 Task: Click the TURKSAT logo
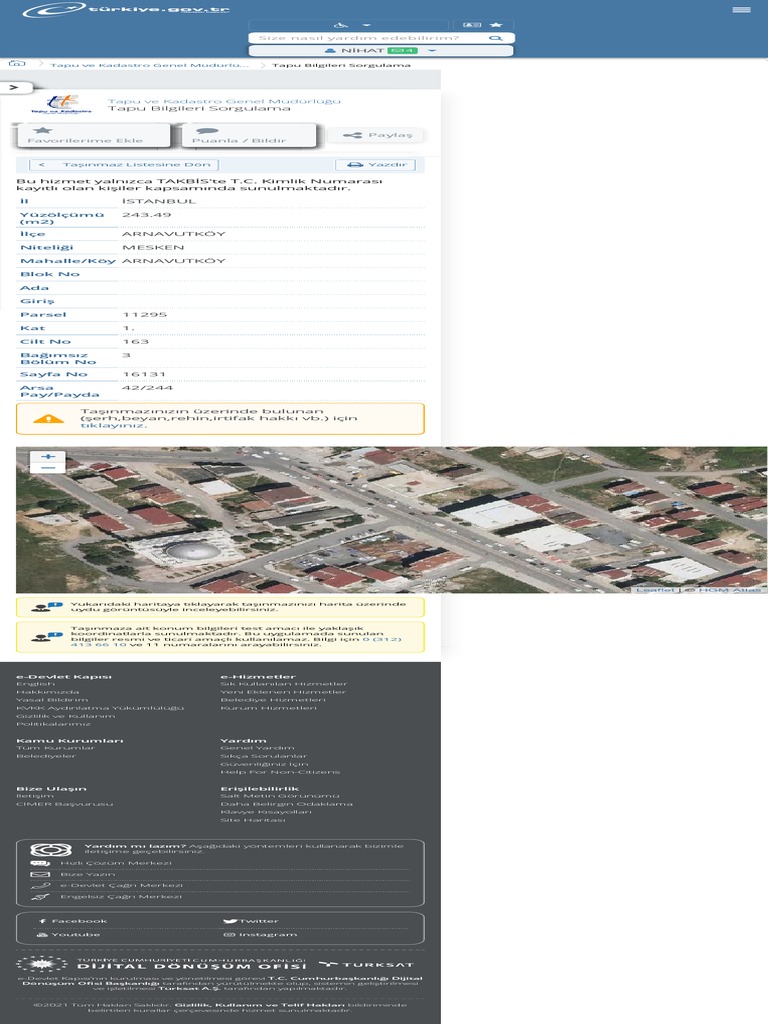(x=366, y=965)
